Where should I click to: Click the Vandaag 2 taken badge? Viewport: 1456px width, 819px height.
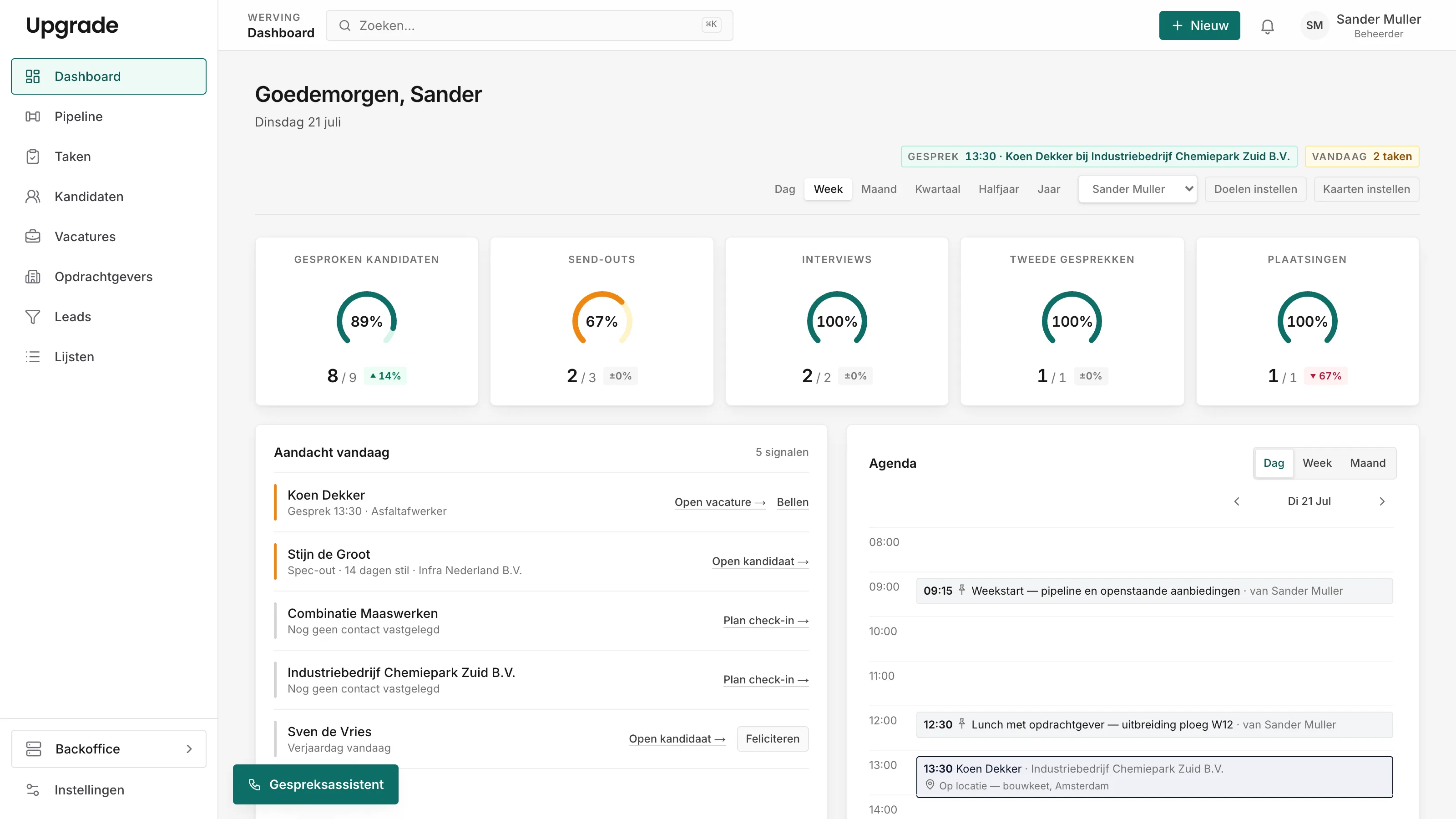point(1362,157)
